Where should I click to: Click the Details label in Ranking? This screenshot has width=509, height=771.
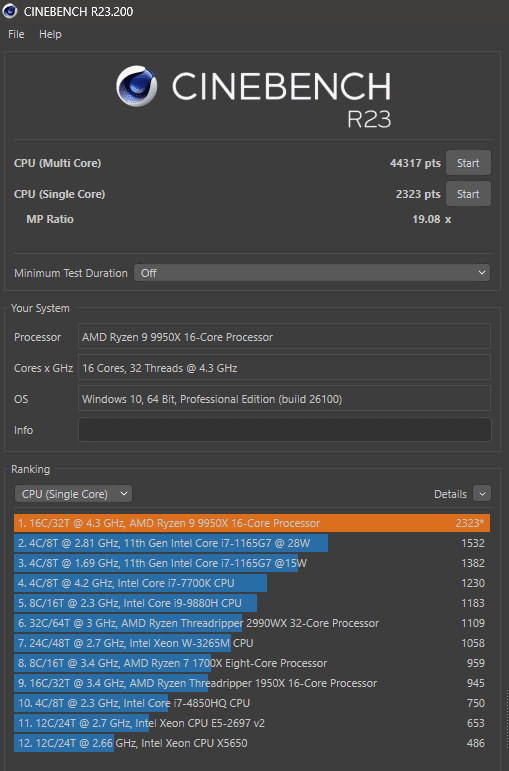coord(450,494)
